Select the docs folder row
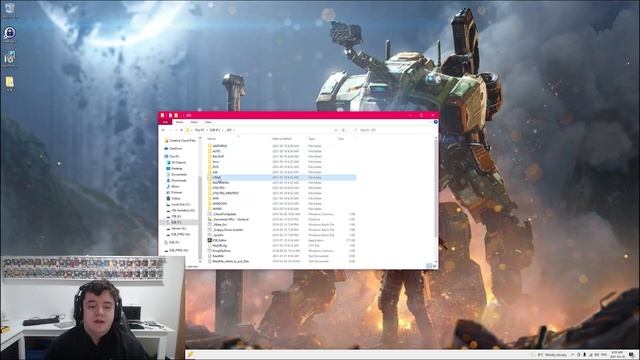 pyautogui.click(x=282, y=162)
